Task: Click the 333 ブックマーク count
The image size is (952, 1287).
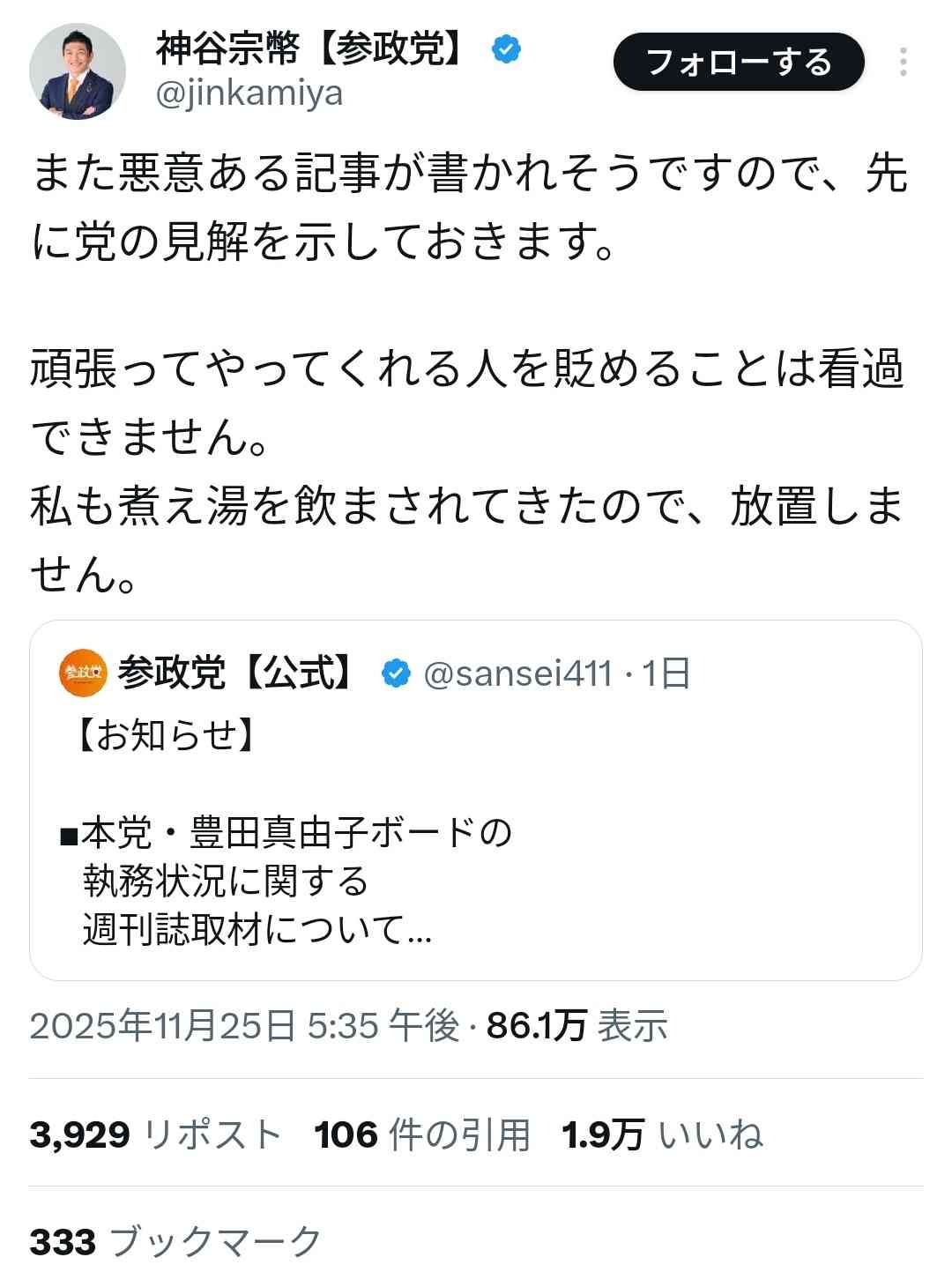Action: [x=176, y=1242]
